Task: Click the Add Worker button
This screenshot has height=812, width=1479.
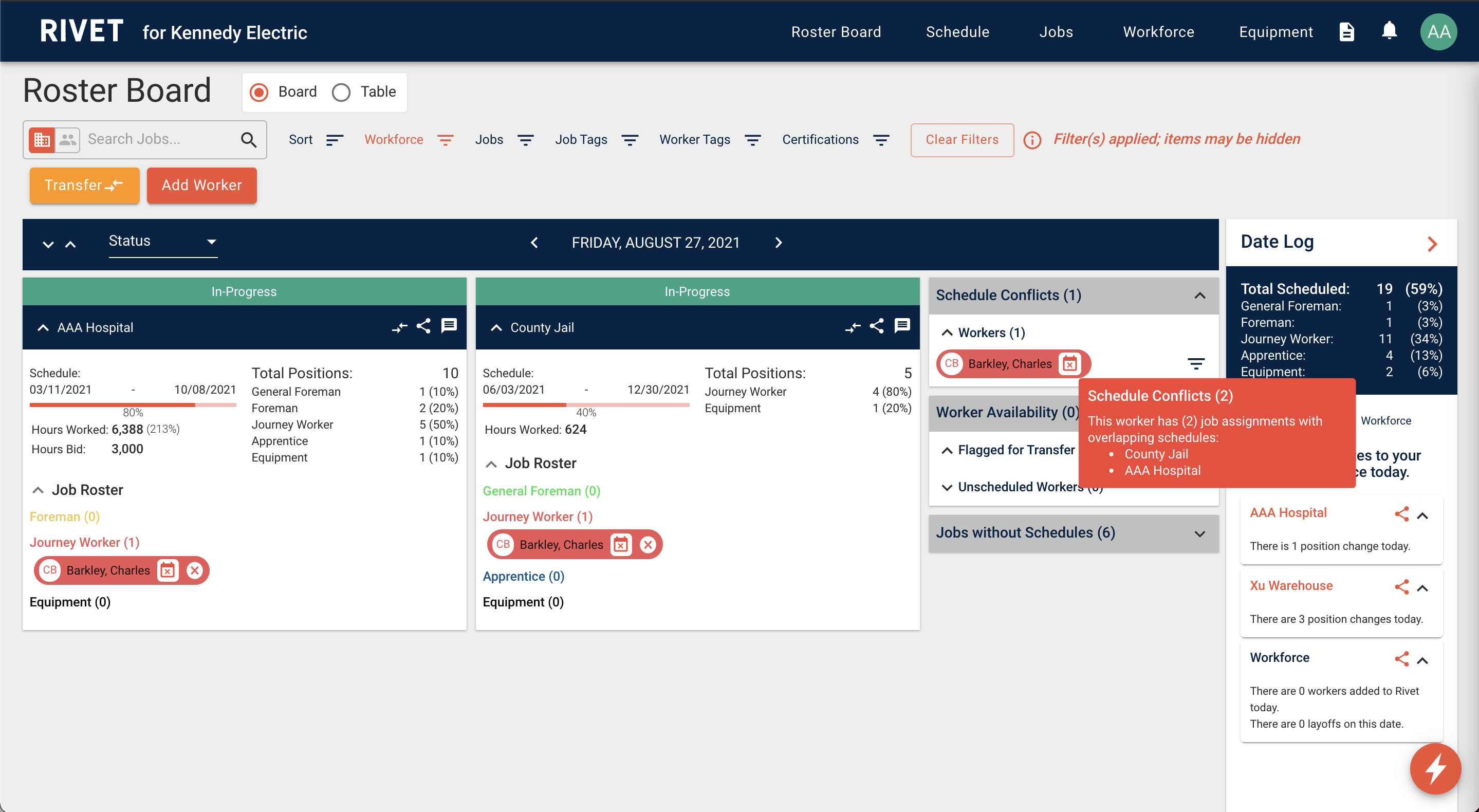Action: (x=201, y=184)
